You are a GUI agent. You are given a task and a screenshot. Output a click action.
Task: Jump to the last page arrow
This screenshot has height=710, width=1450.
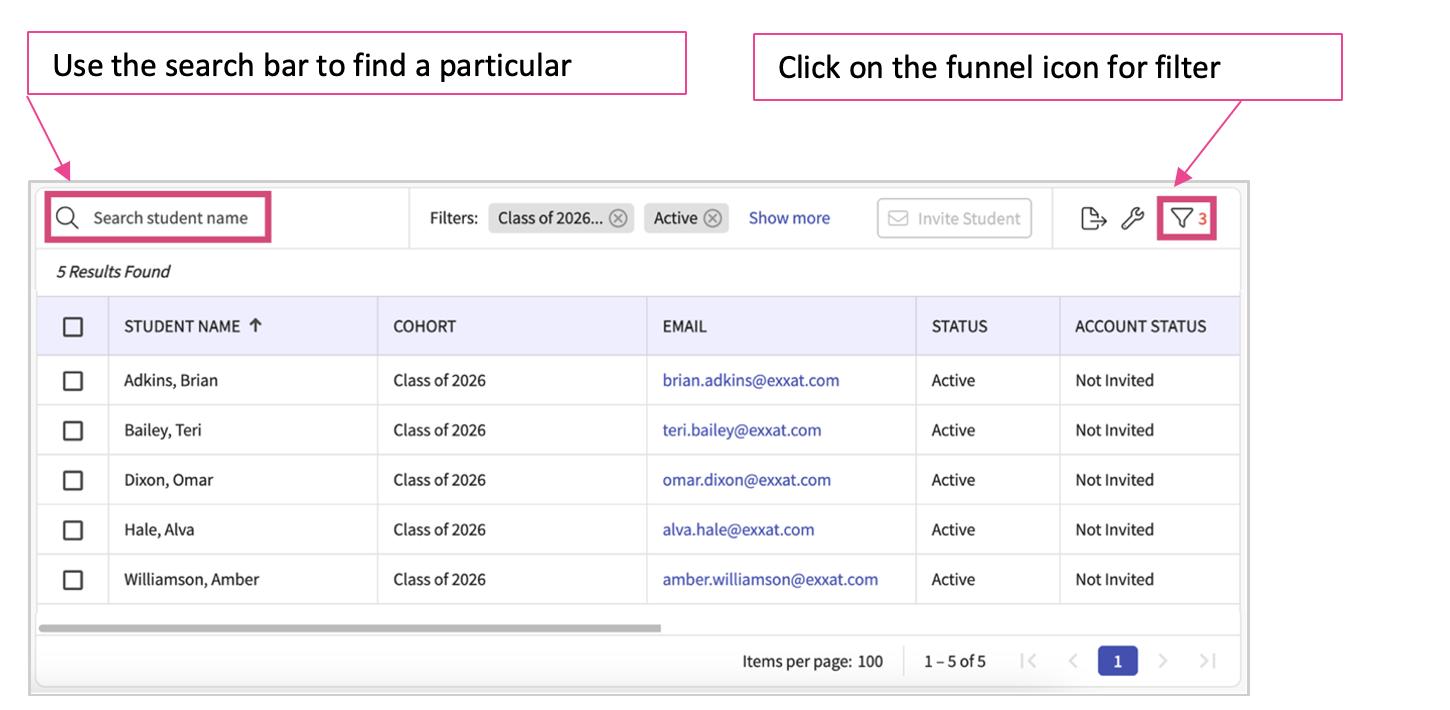(1207, 661)
